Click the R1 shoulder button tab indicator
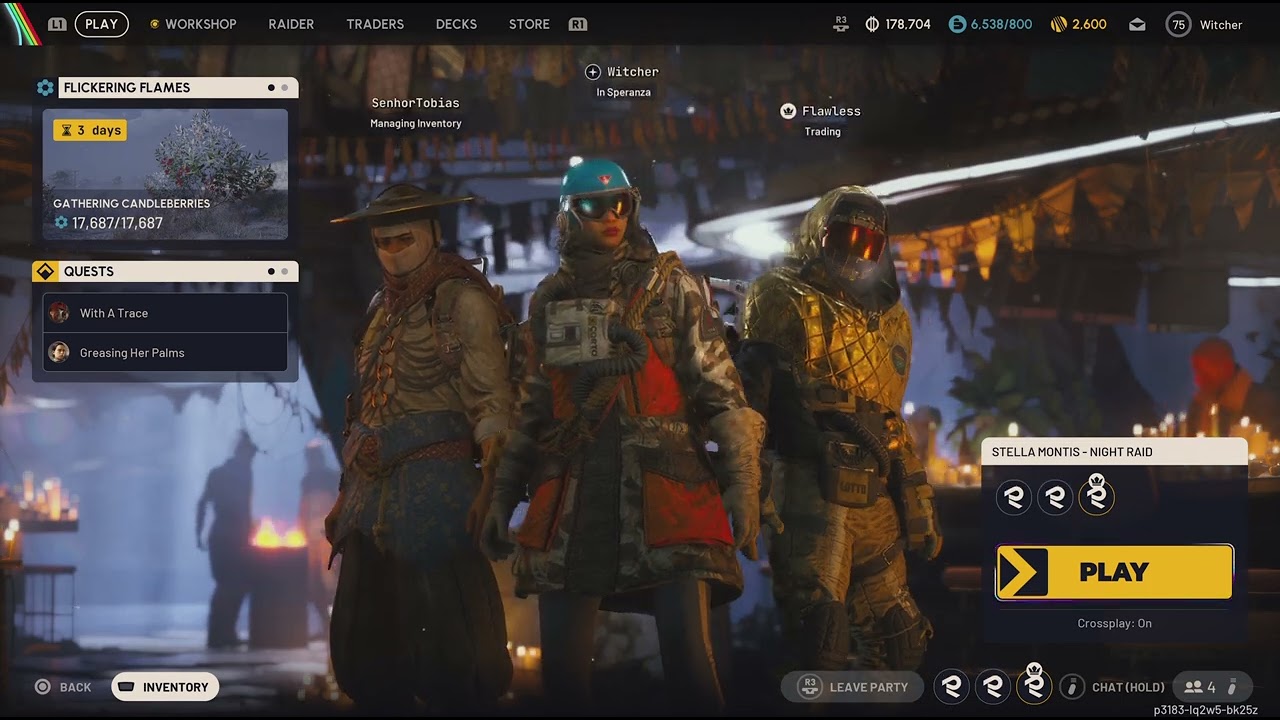This screenshot has height=720, width=1280. click(577, 24)
